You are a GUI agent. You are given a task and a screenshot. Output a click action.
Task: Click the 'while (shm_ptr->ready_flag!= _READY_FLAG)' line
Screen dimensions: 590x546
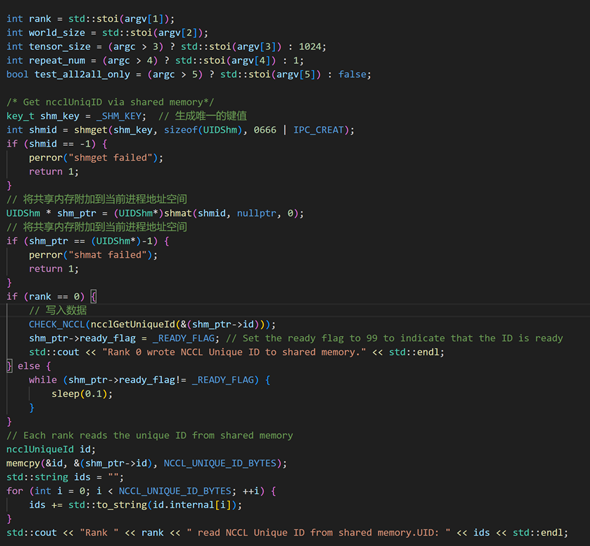point(149,380)
